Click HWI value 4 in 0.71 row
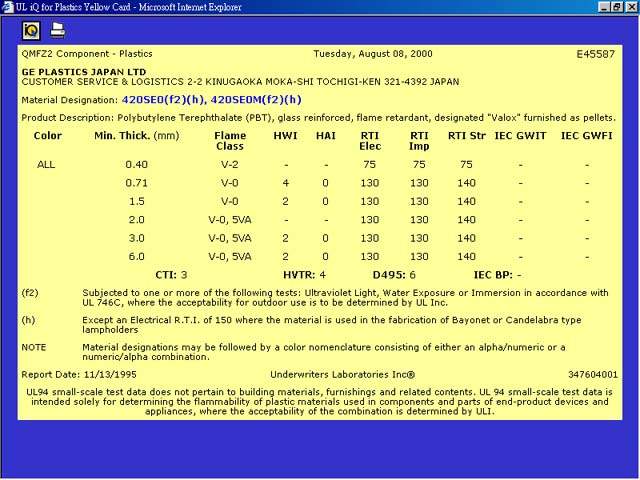 click(x=286, y=183)
